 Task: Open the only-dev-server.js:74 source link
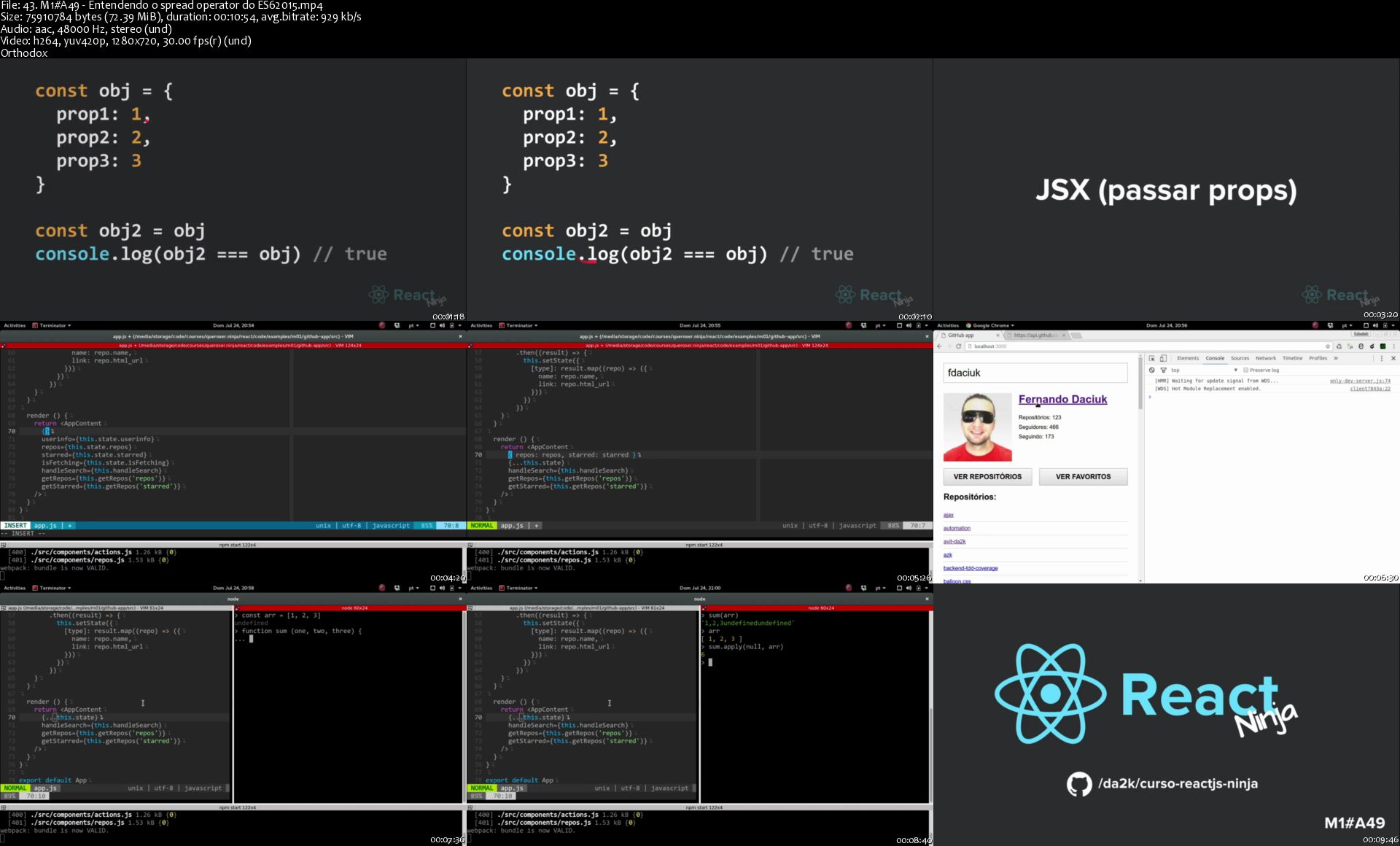pyautogui.click(x=1359, y=381)
